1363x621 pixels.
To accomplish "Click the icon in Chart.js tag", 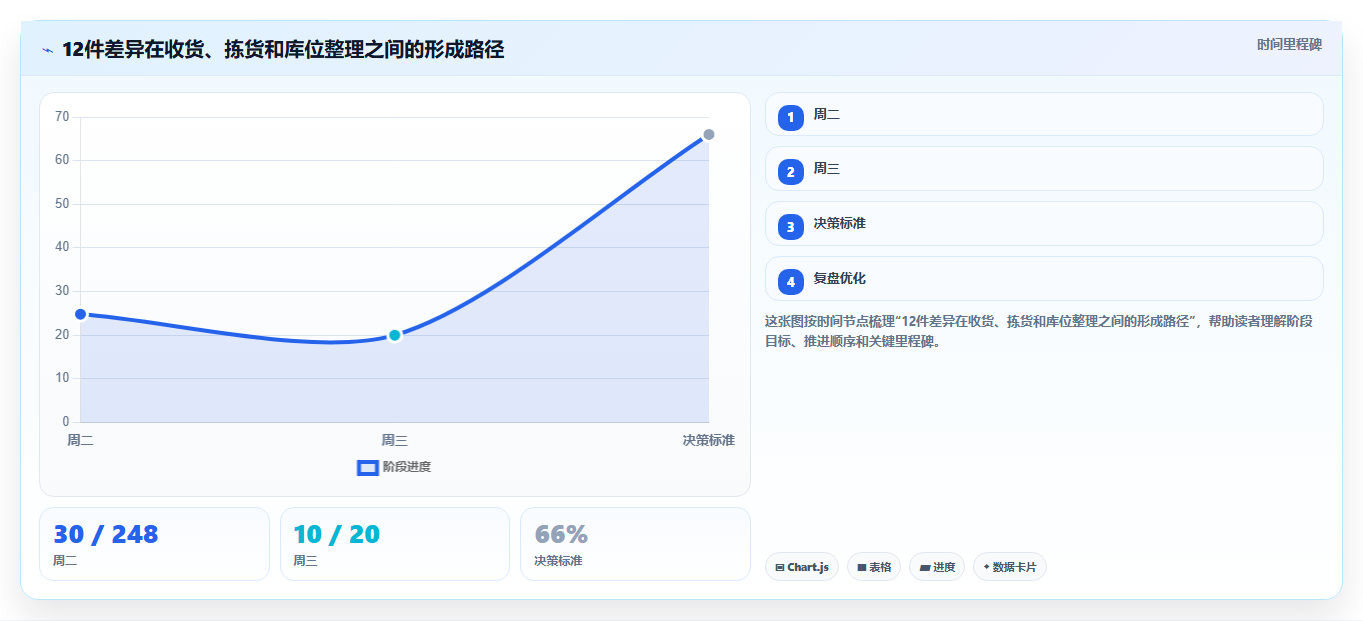I will coord(780,568).
